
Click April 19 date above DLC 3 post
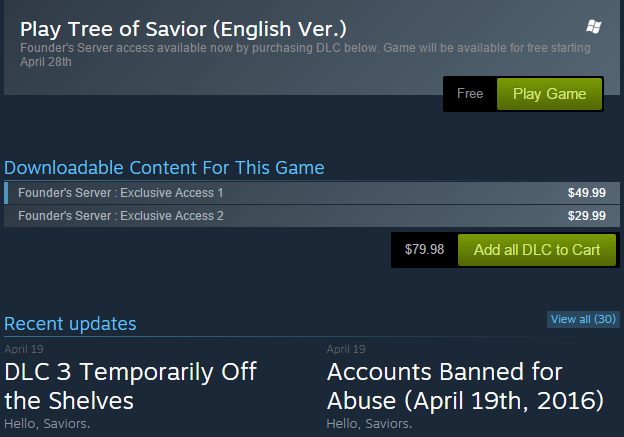coord(23,349)
